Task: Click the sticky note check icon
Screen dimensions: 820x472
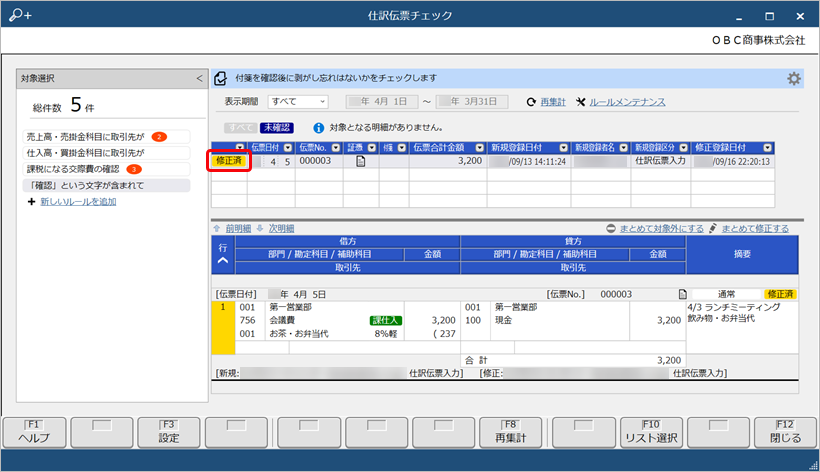Action: [221, 78]
